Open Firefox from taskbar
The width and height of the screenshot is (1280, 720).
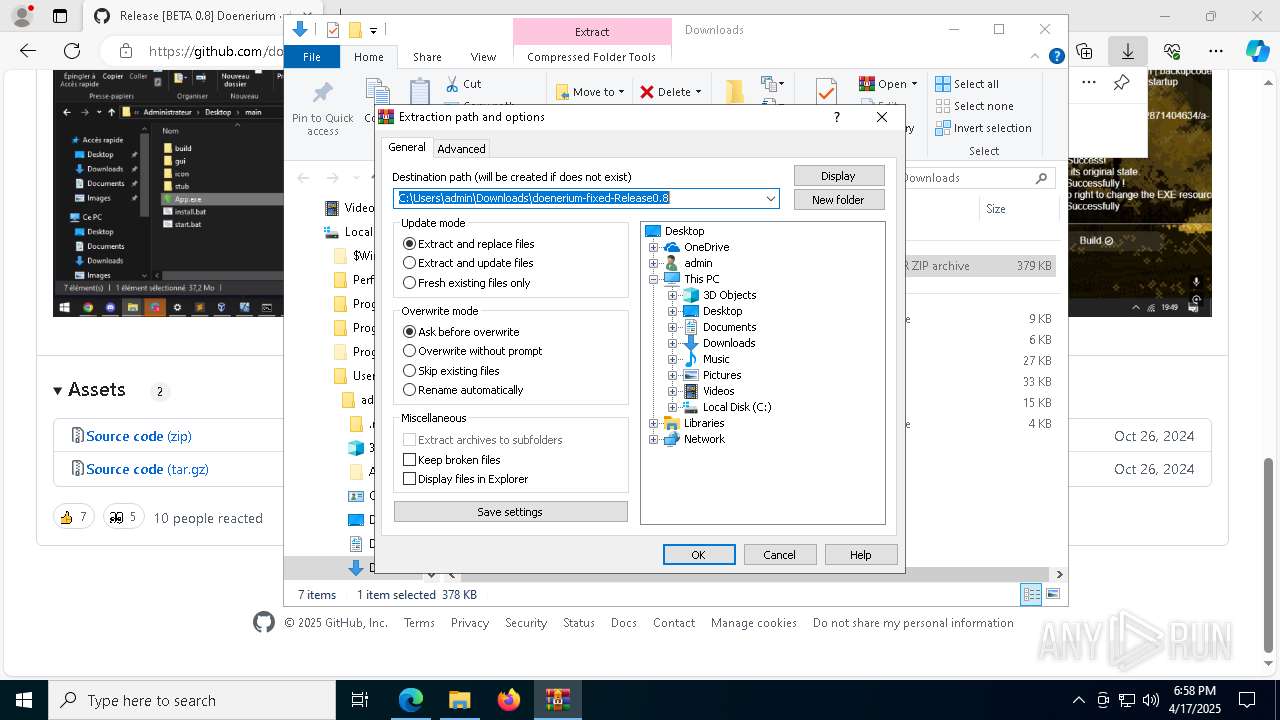point(509,700)
